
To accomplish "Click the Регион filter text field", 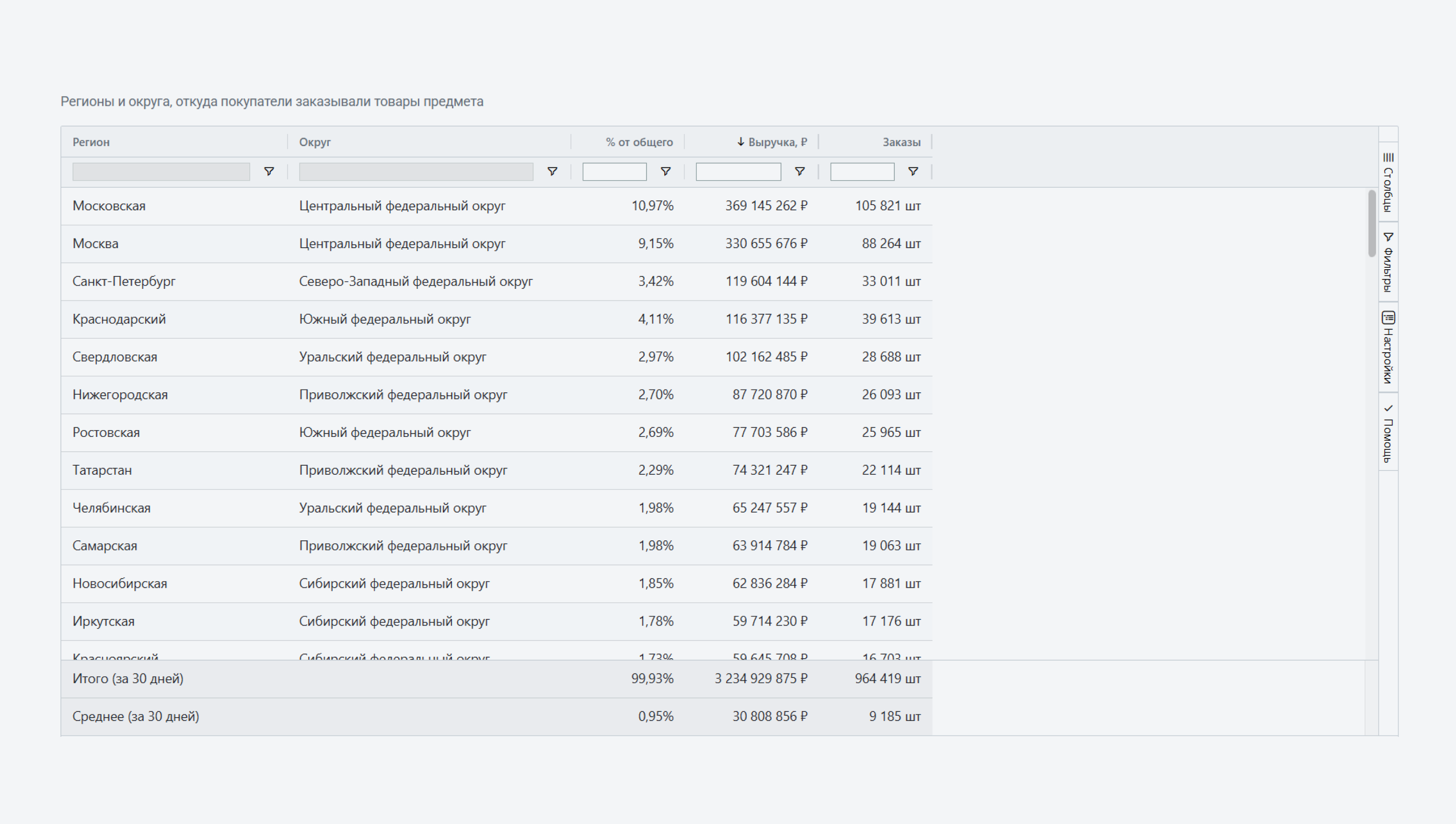I will point(161,172).
